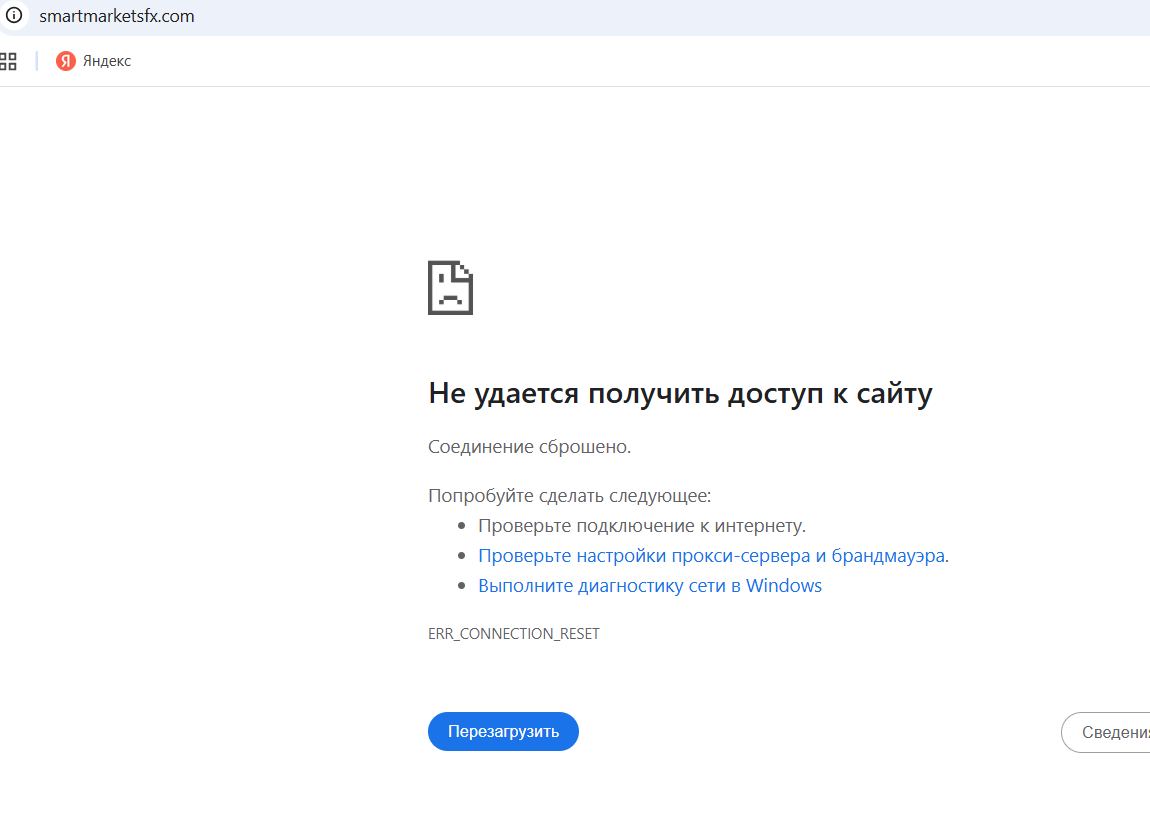Open the apps grid icon in bookmarks bar
This screenshot has width=1150, height=840.
pos(8,61)
